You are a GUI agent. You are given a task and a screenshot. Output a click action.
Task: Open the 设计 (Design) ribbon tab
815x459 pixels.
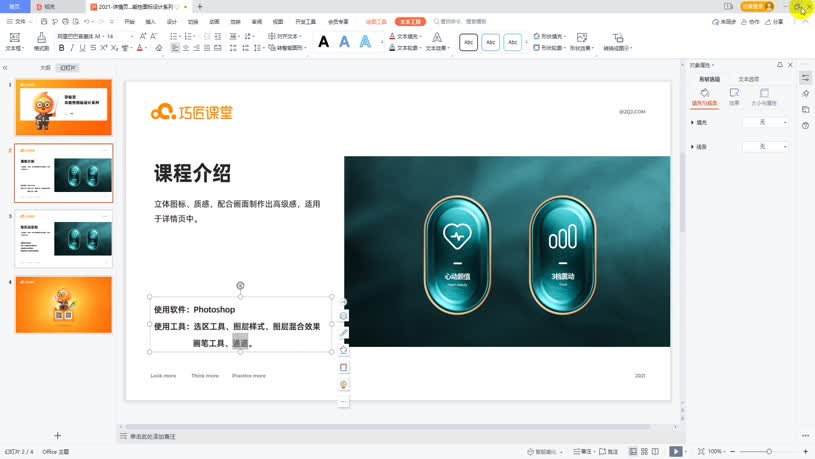(172, 22)
